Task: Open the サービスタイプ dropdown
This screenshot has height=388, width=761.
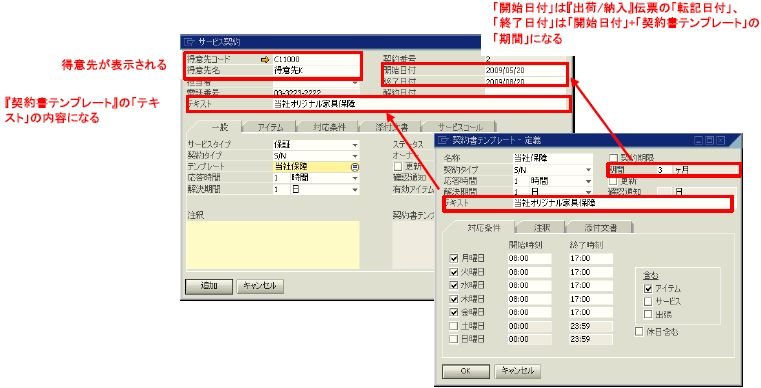Action: pyautogui.click(x=355, y=145)
